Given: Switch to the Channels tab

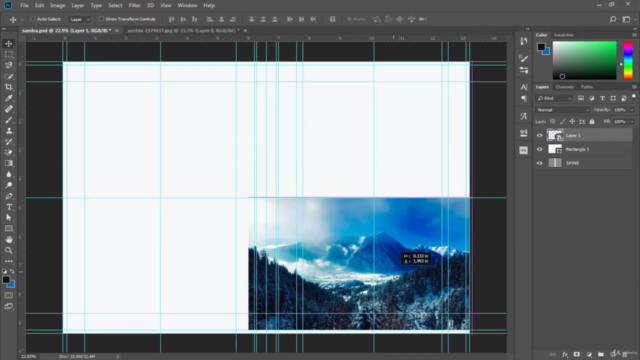Looking at the screenshot, I should tap(564, 87).
